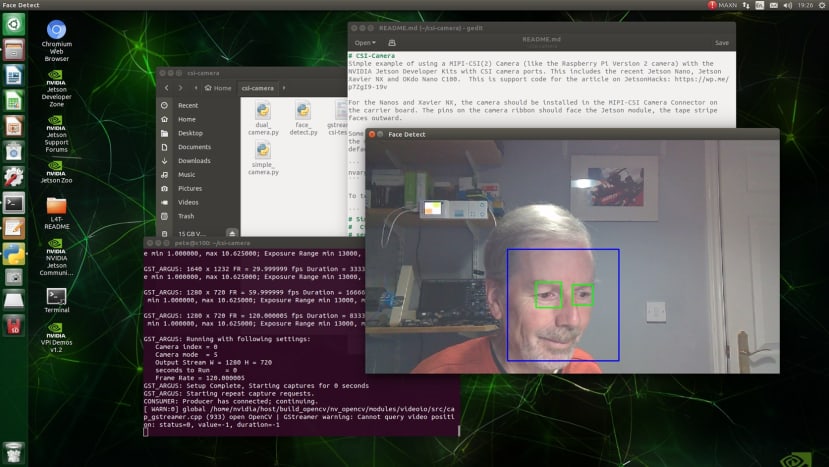The height and width of the screenshot is (467, 829).
Task: Click the Face Detect window title bar
Action: (572, 134)
